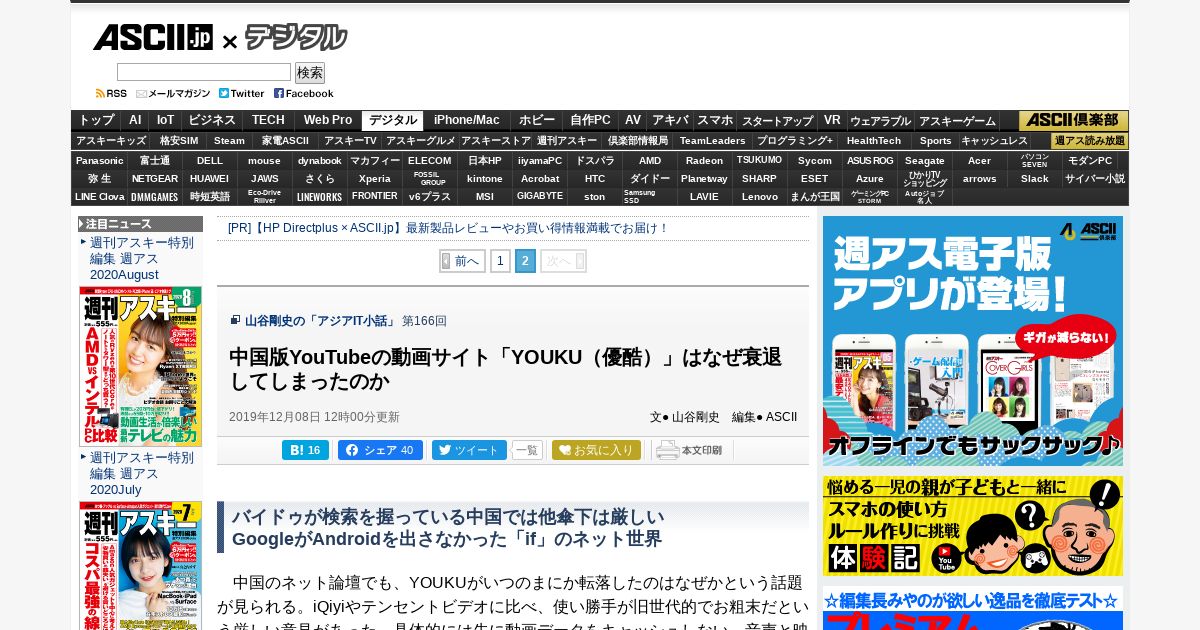Open the サイバー小説 brand link

pos(1095,178)
